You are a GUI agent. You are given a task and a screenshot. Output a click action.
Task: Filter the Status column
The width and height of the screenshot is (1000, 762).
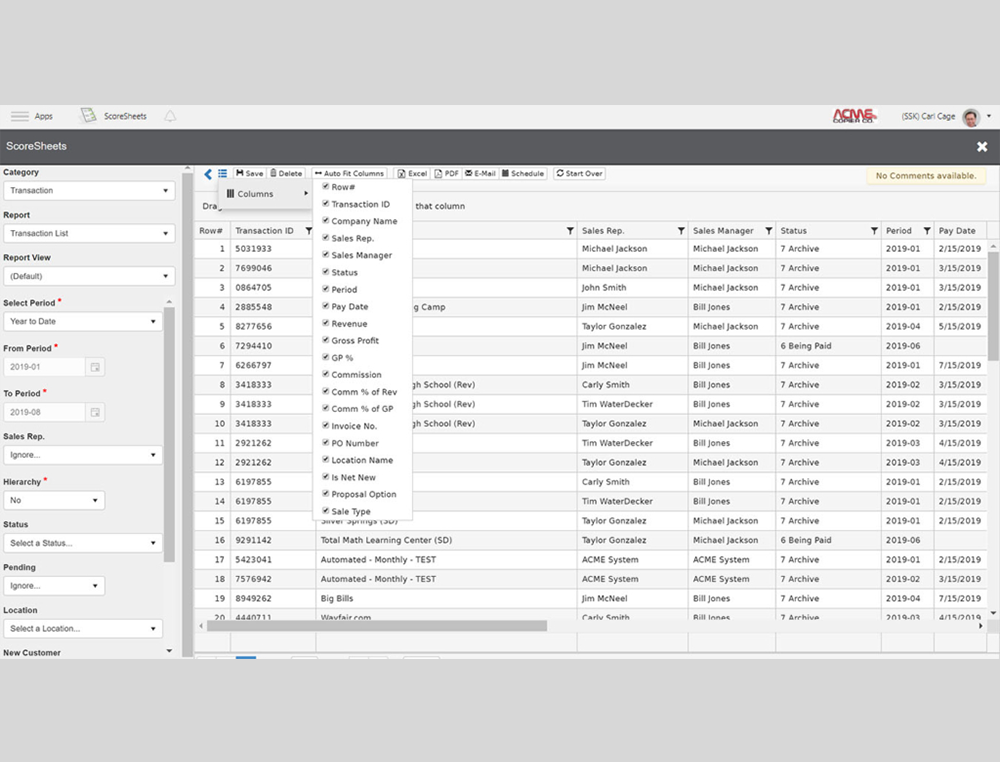coord(874,231)
